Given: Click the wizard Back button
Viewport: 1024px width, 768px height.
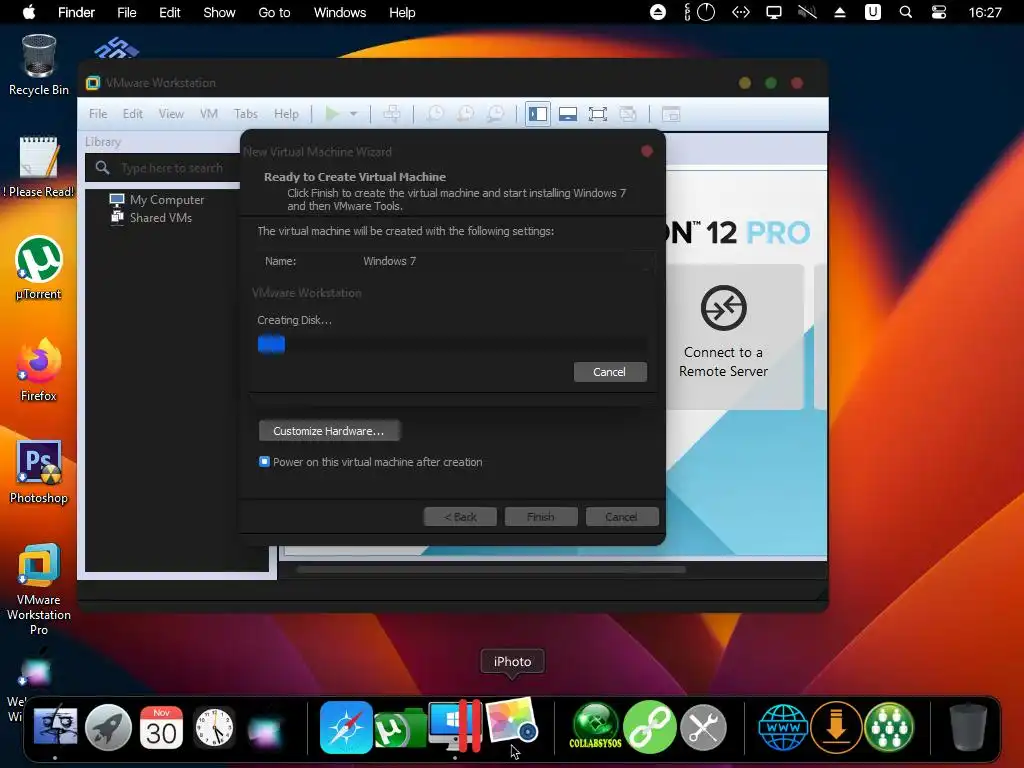Looking at the screenshot, I should click(x=460, y=517).
